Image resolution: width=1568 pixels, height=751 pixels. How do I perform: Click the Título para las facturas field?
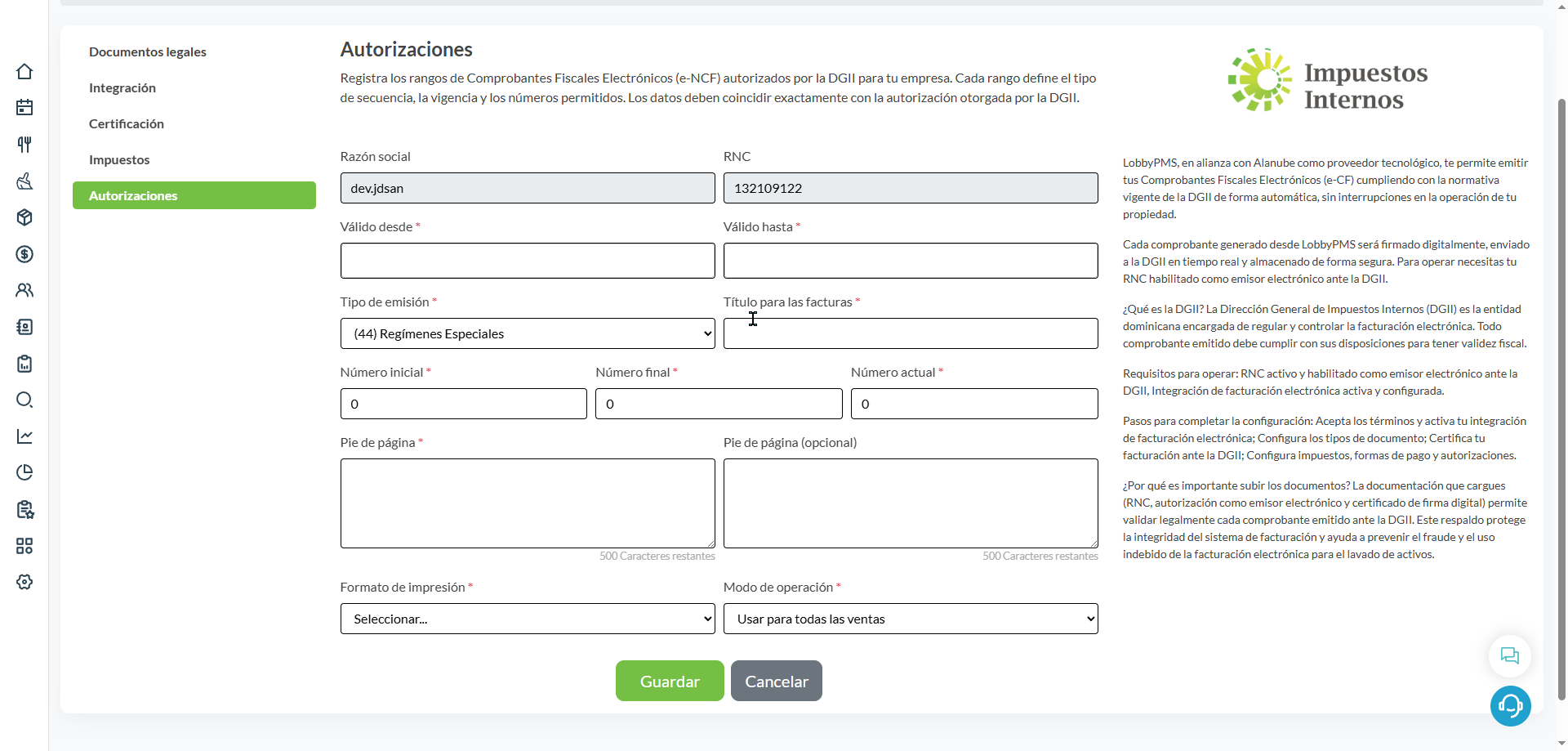pos(911,333)
